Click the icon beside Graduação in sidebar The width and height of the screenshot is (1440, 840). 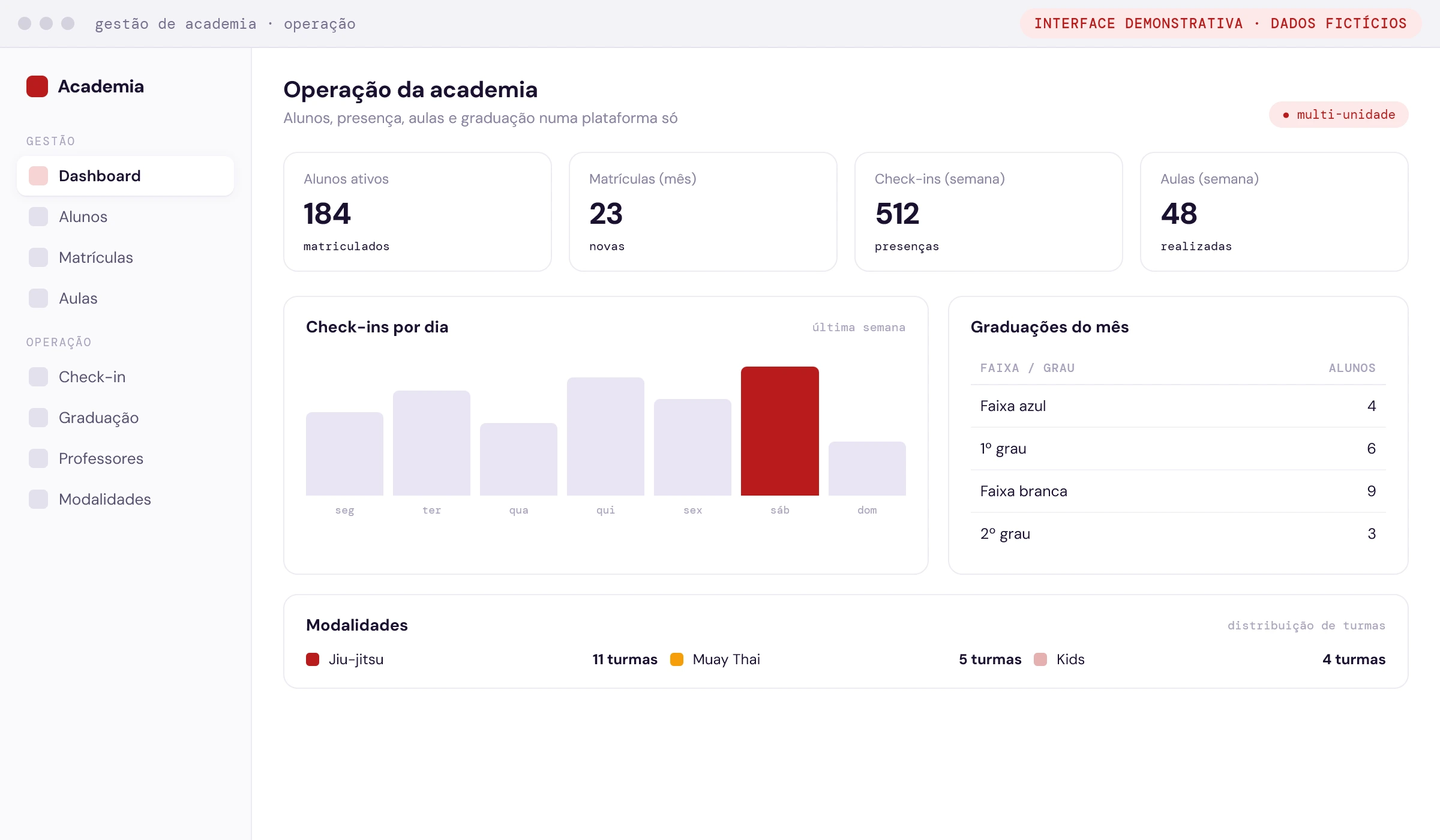click(38, 418)
